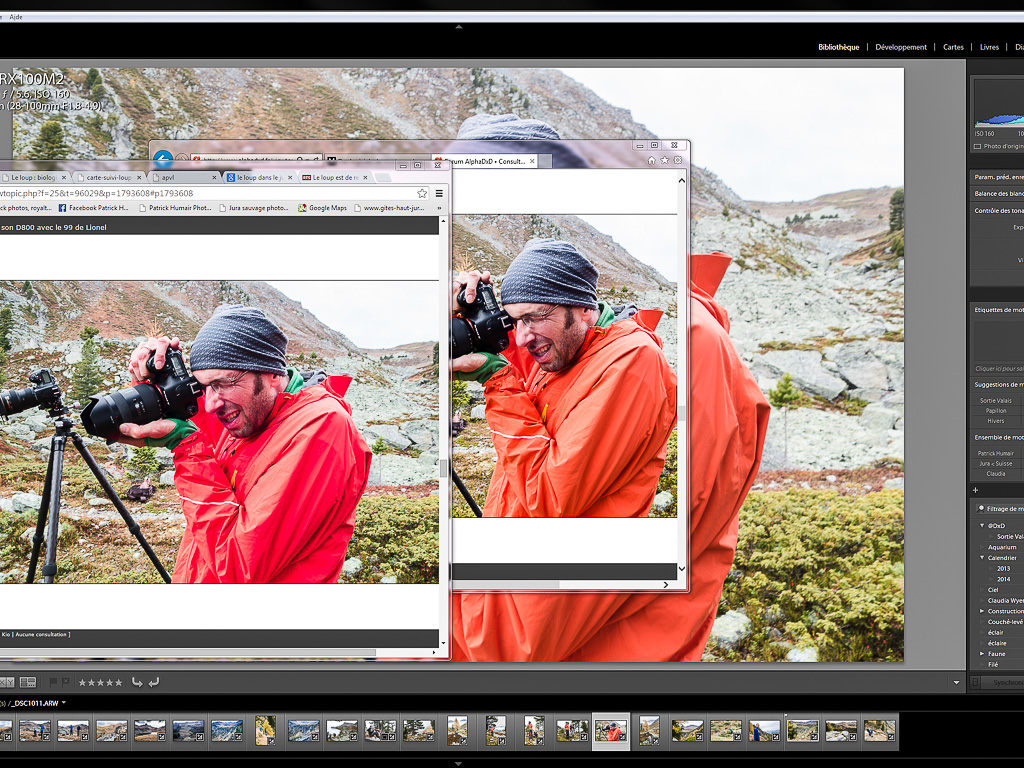Set a star rating in the toolbar
This screenshot has height=768, width=1024.
click(101, 682)
